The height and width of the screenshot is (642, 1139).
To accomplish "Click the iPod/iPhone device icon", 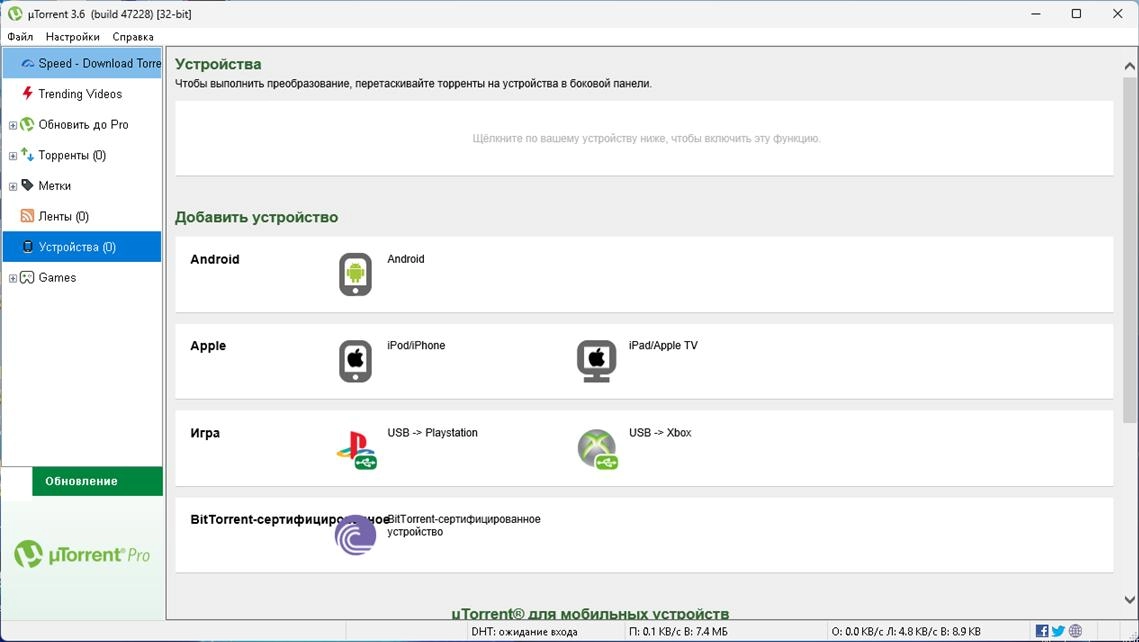I will [355, 360].
